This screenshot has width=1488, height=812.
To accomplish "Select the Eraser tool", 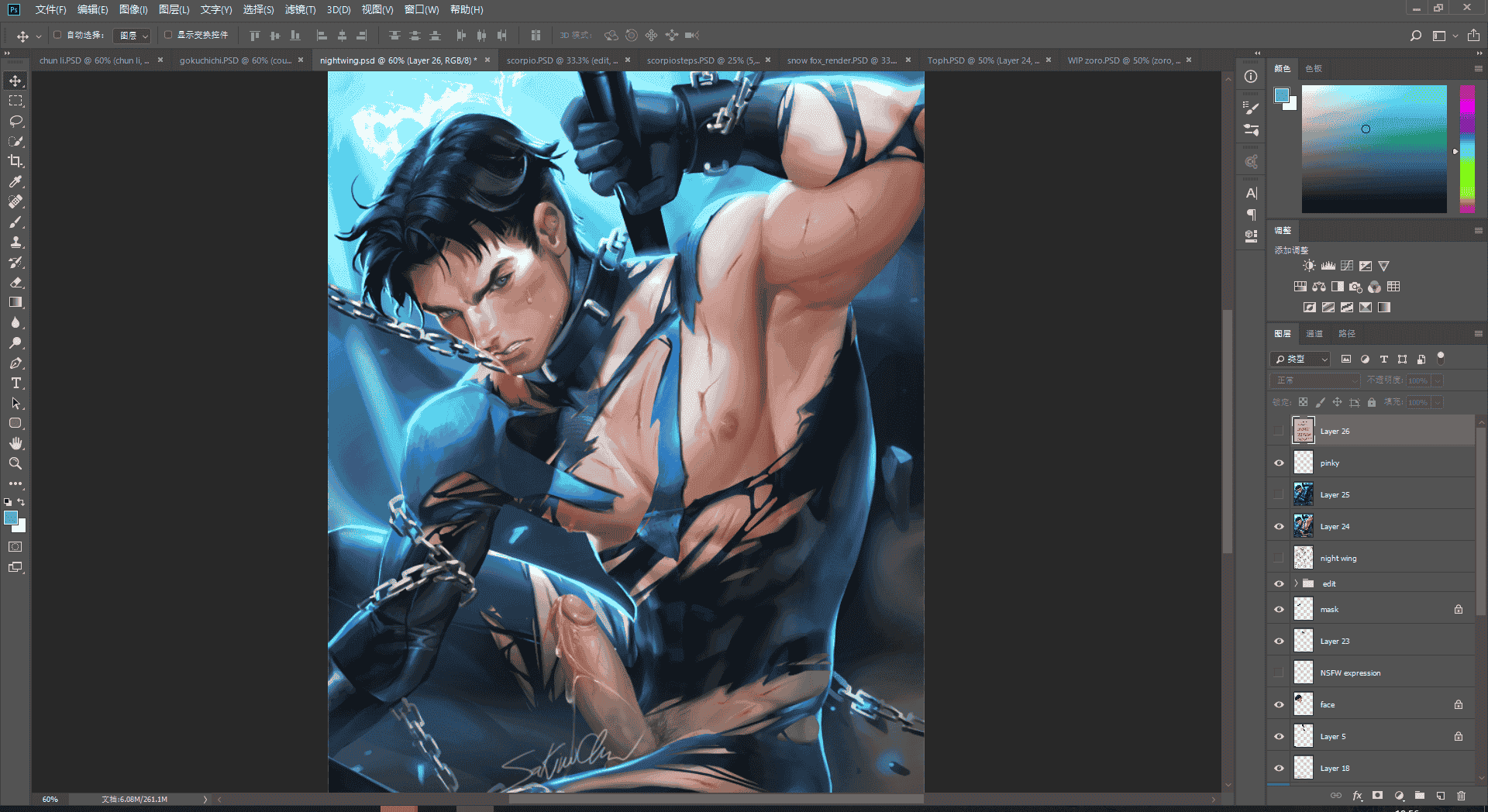I will point(15,282).
